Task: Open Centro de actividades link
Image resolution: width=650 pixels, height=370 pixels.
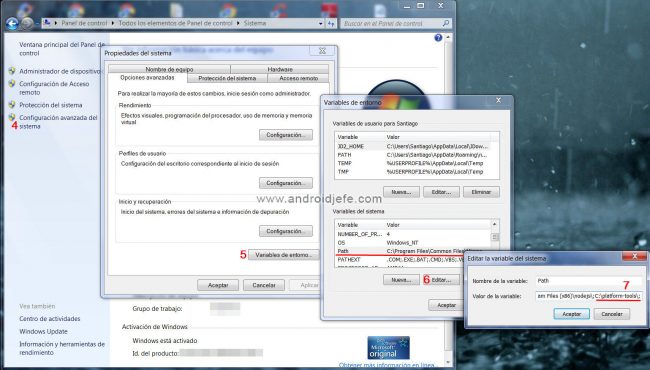Action: [x=50, y=319]
